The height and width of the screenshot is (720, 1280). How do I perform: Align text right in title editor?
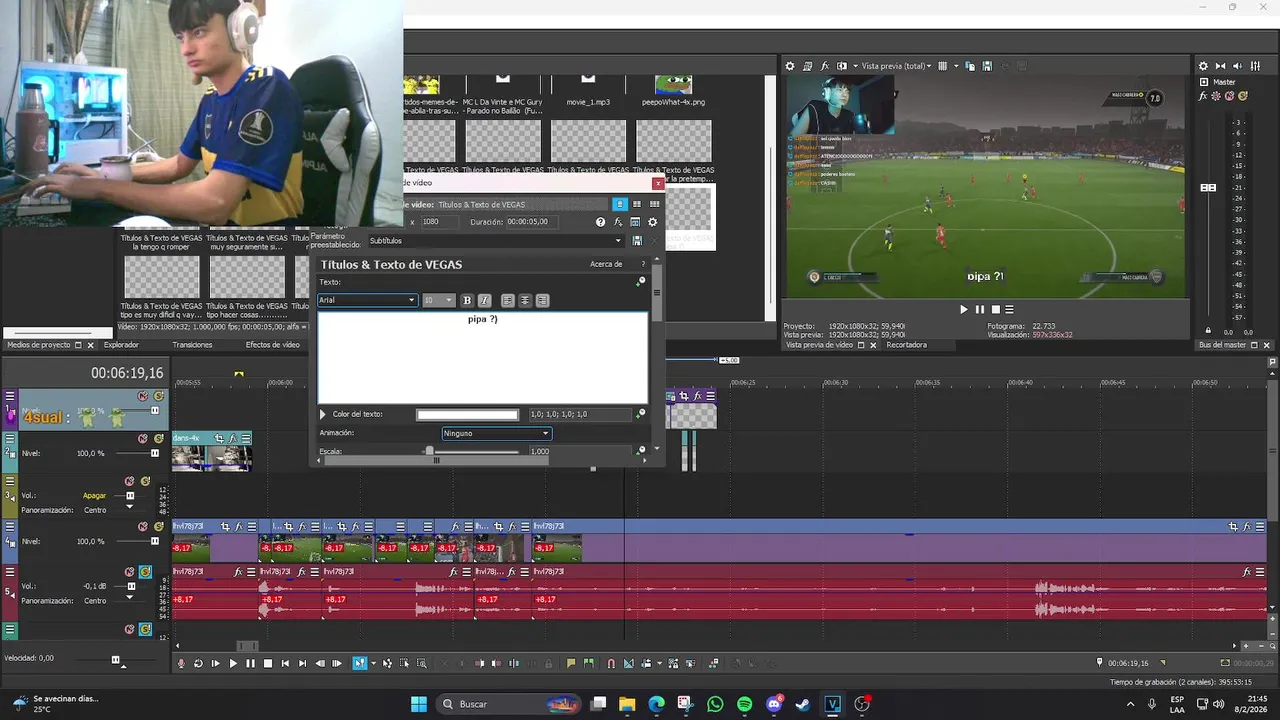pyautogui.click(x=542, y=300)
